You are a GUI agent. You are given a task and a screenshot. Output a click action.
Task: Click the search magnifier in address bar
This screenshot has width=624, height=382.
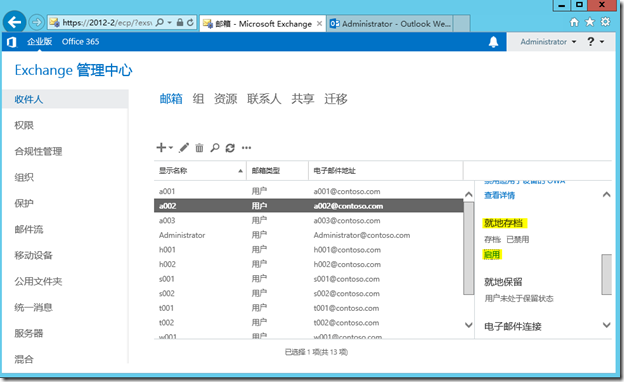click(x=160, y=23)
